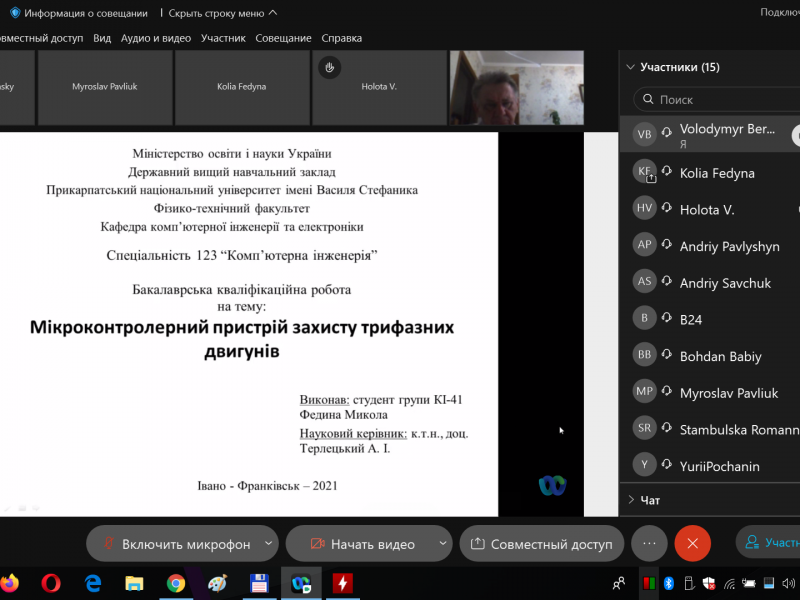Screen dimensions: 800x600
Task: Launch Opera browser from the taskbar
Action: [50, 582]
